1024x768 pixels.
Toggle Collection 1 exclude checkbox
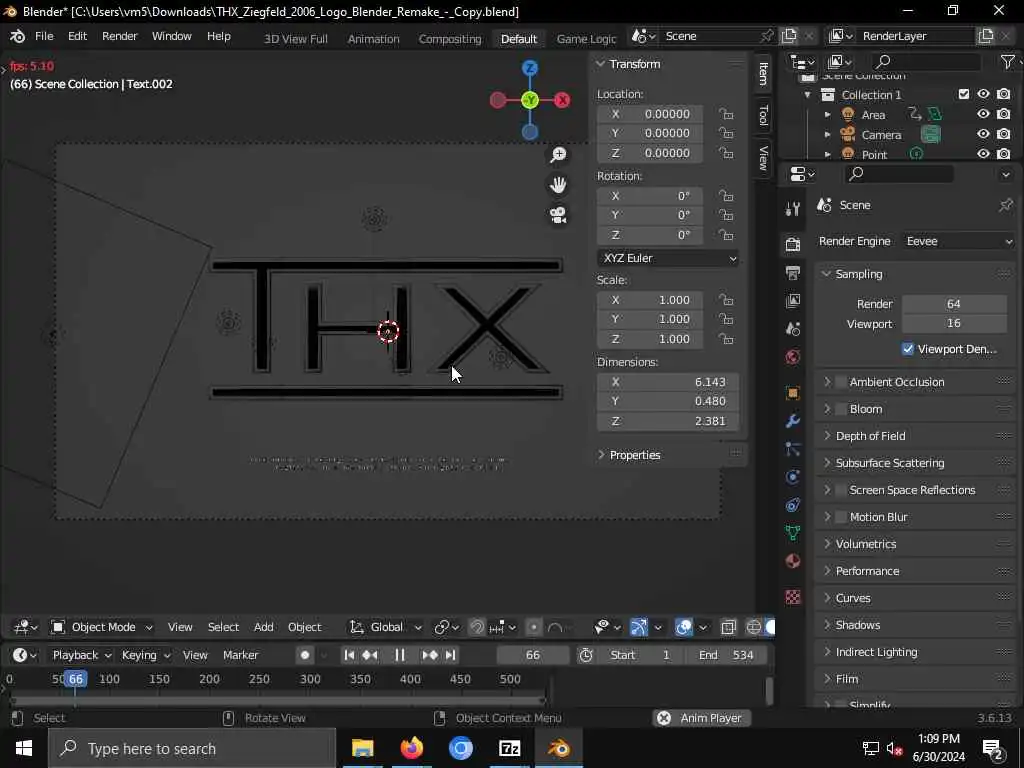click(x=964, y=95)
